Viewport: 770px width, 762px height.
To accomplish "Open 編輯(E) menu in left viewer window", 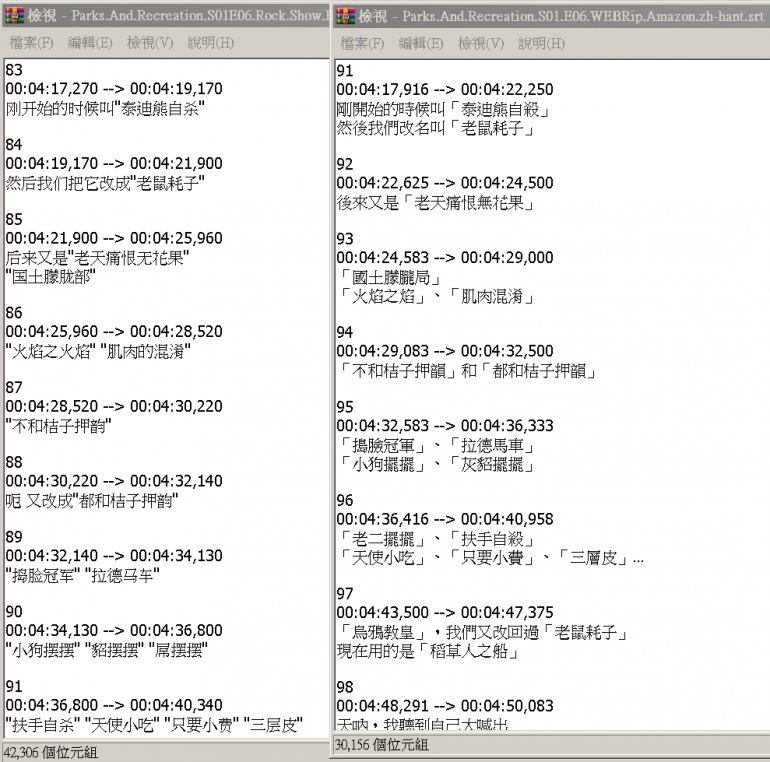I will tap(90, 43).
